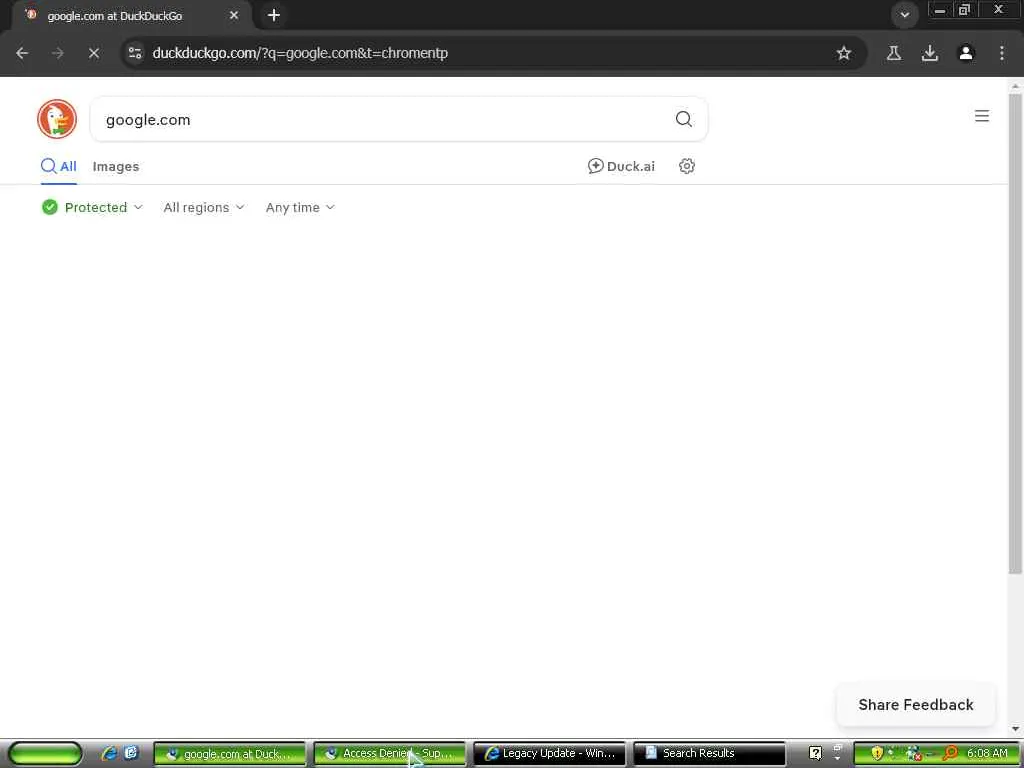
Task: Click the DuckDuckGo logo
Action: pos(57,119)
